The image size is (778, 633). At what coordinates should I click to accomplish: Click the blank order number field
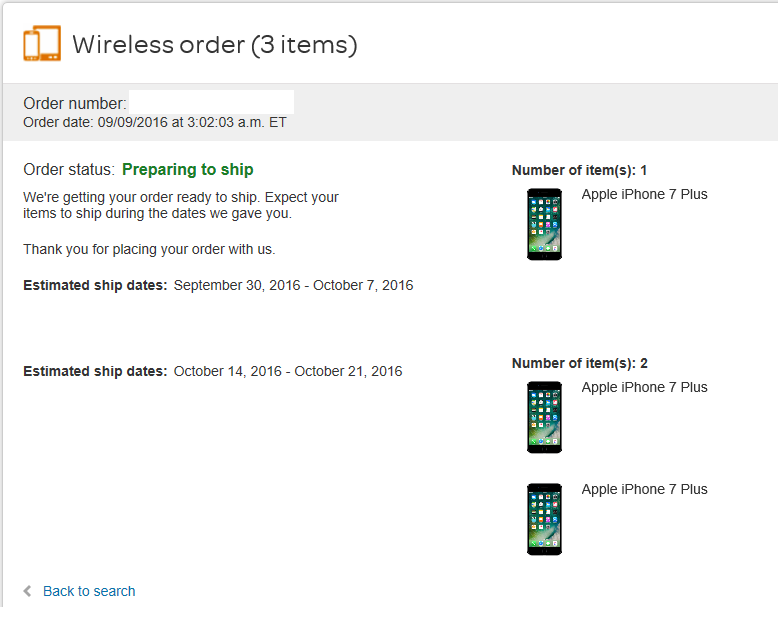click(211, 102)
